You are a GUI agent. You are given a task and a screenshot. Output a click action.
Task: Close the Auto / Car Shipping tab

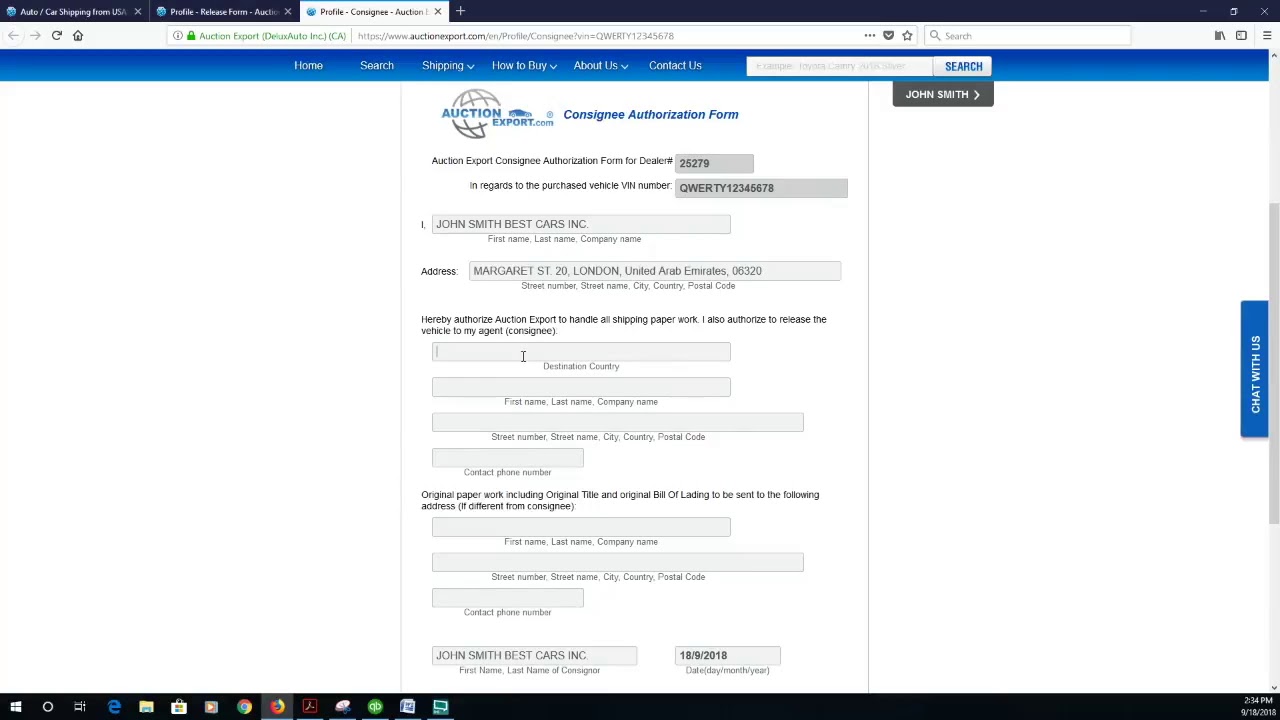coord(138,12)
